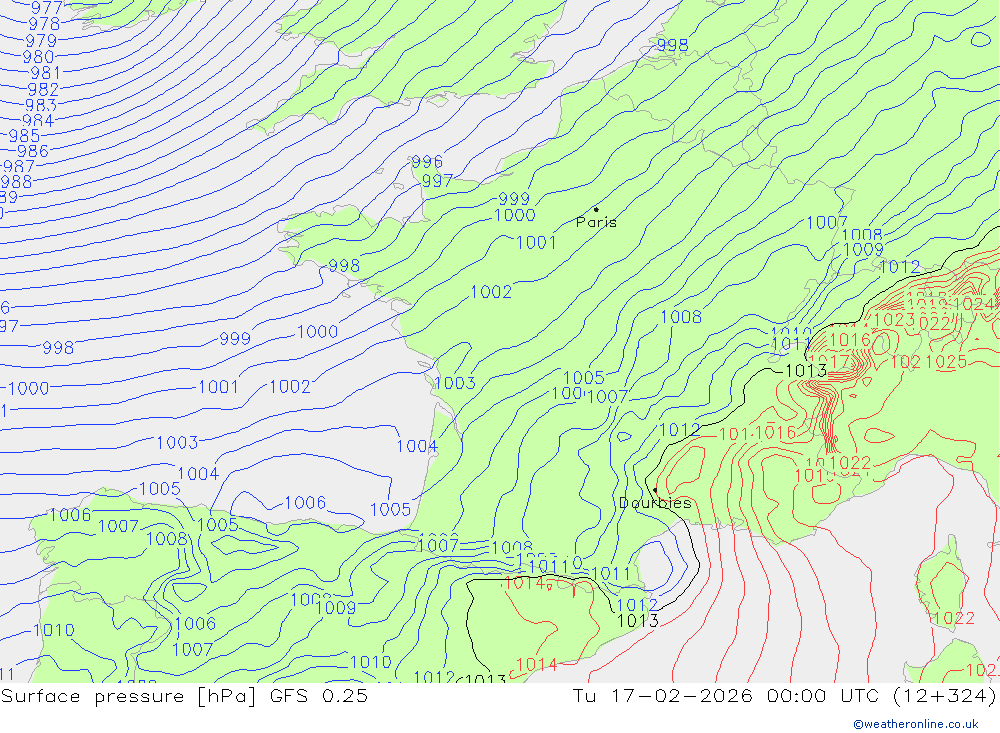Select the black dot marking Paris
This screenshot has height=733, width=1000.
(596, 209)
